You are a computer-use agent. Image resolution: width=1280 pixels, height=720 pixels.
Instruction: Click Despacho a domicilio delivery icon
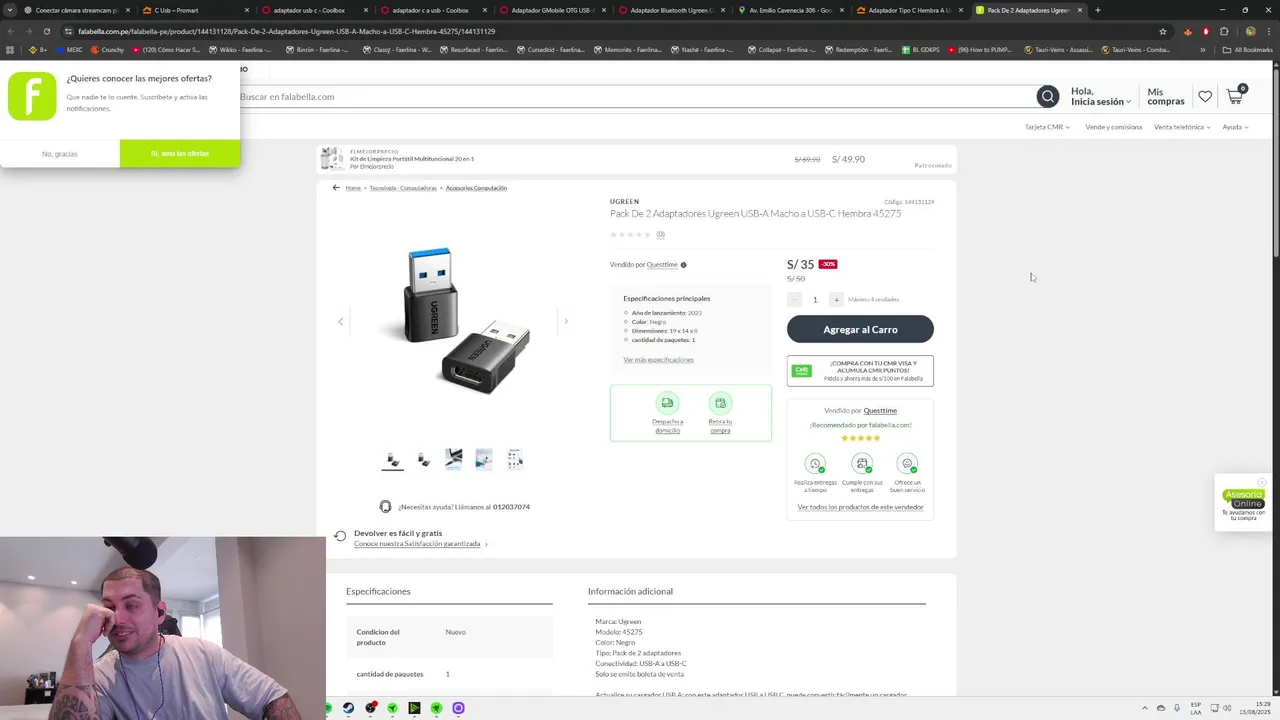[x=667, y=403]
